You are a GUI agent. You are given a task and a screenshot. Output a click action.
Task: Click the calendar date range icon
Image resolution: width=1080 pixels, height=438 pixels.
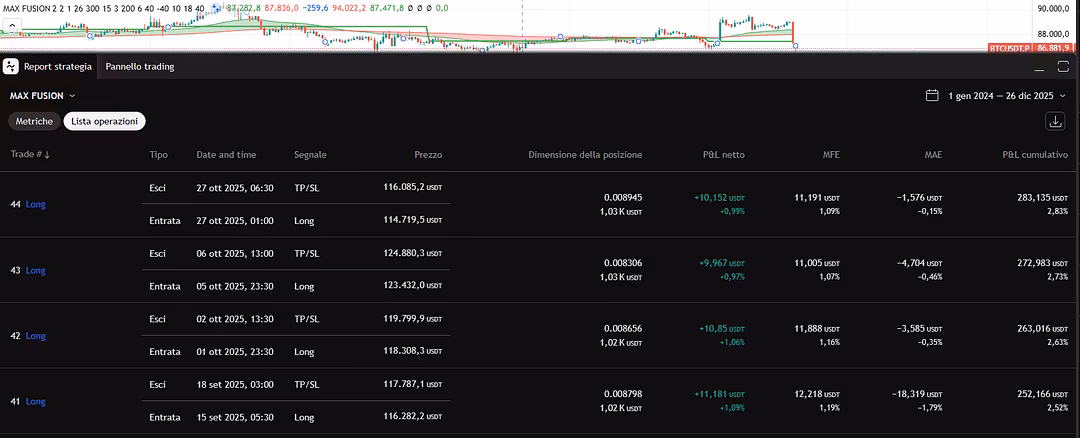[x=932, y=96]
